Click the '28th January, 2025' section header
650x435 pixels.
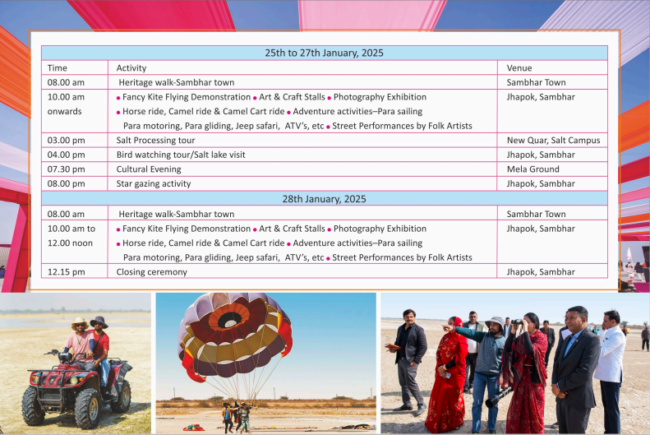[324, 199]
